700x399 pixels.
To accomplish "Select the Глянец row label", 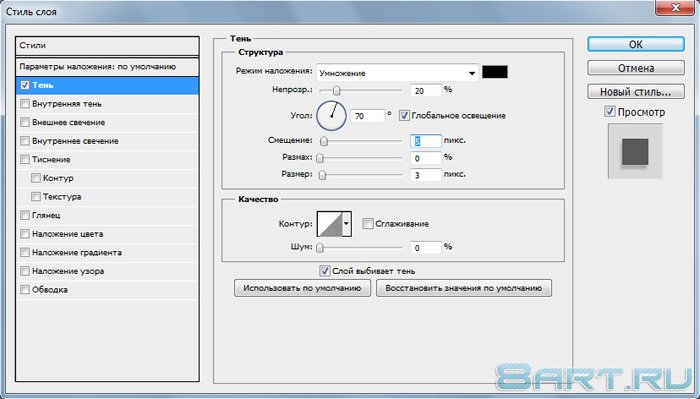I will pyautogui.click(x=46, y=215).
